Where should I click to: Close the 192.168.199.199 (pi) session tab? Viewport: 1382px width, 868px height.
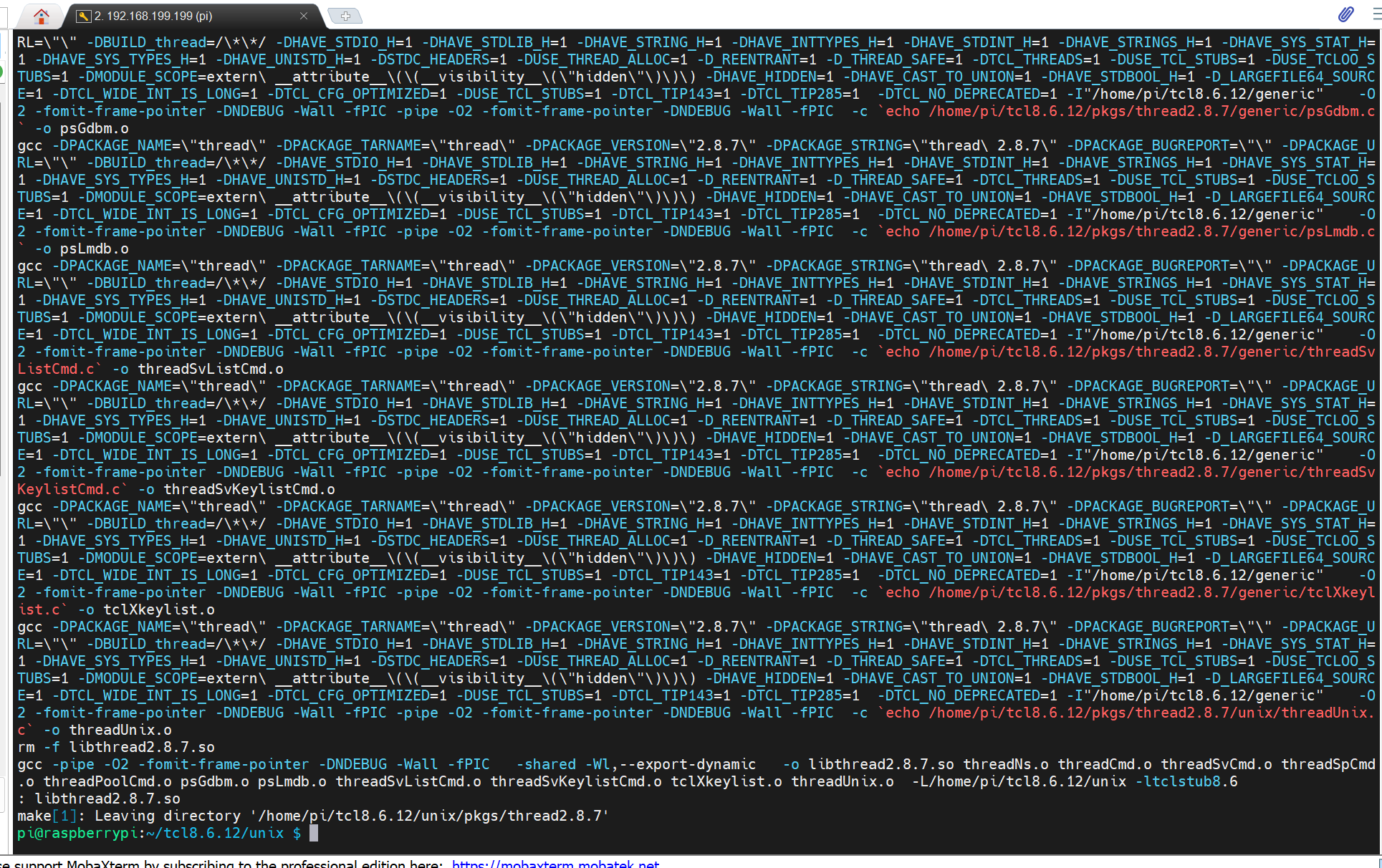tap(304, 16)
